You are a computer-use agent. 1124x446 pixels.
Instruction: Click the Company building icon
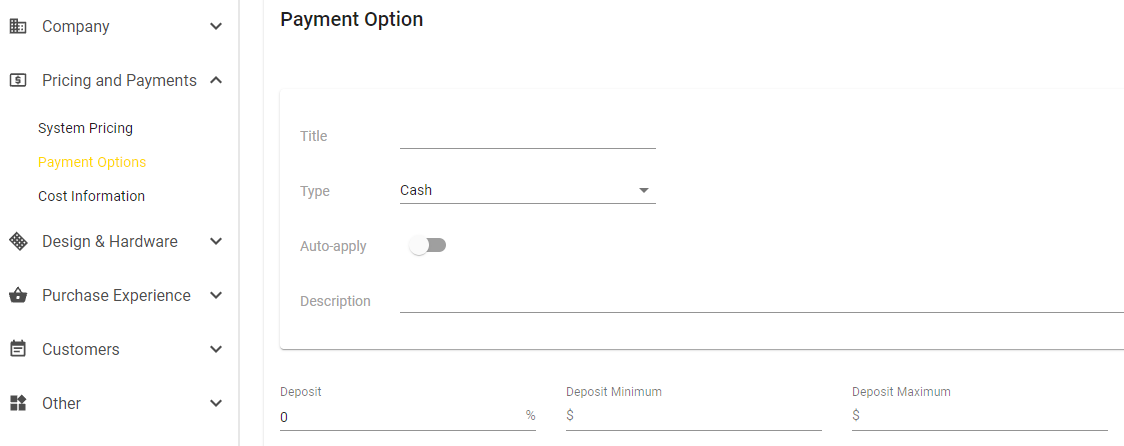tap(18, 27)
